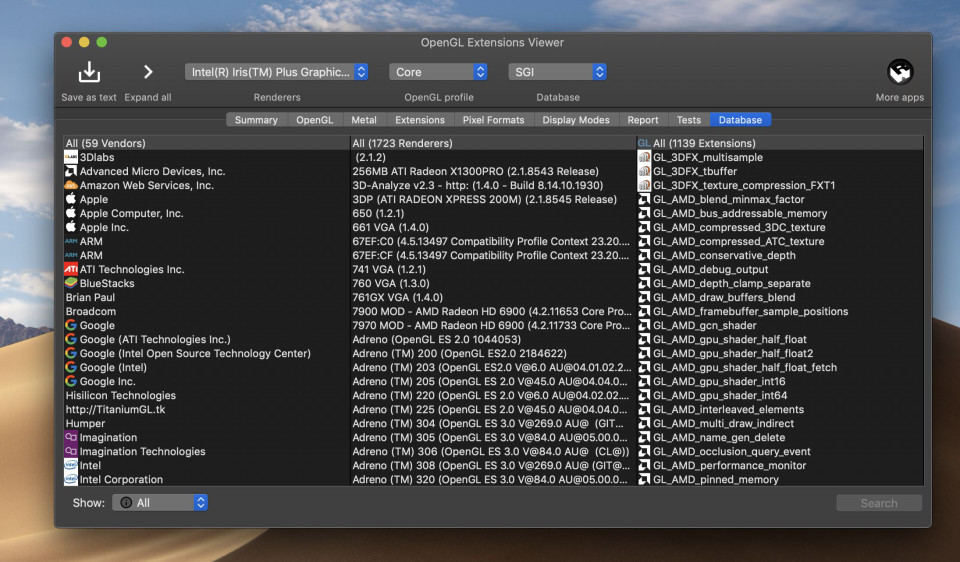Select 3D-Analyze v2.3 renderer row
The height and width of the screenshot is (562, 960).
pyautogui.click(x=493, y=185)
